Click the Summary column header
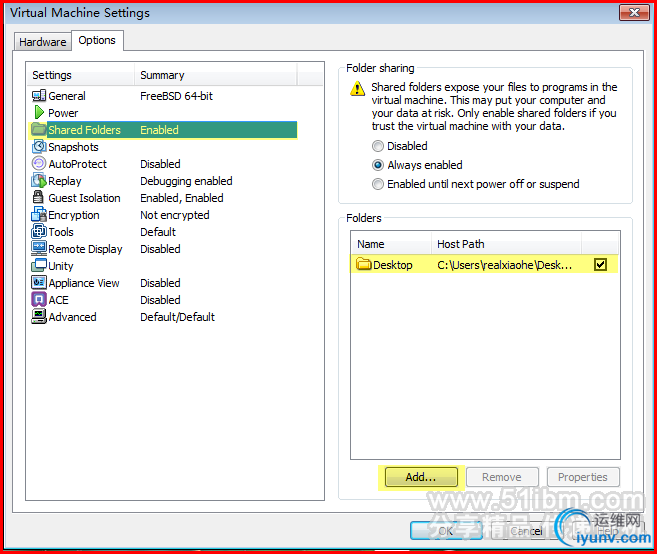The height and width of the screenshot is (554, 657). tap(216, 75)
